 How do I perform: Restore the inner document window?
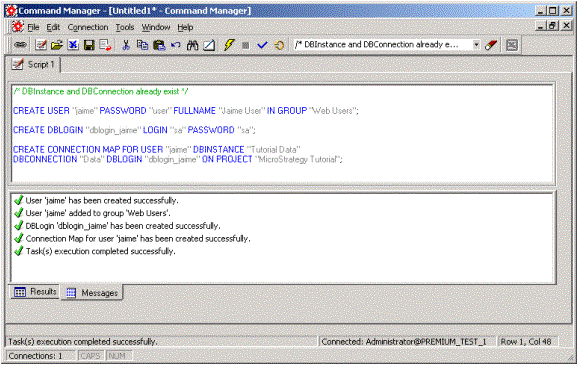(552, 26)
